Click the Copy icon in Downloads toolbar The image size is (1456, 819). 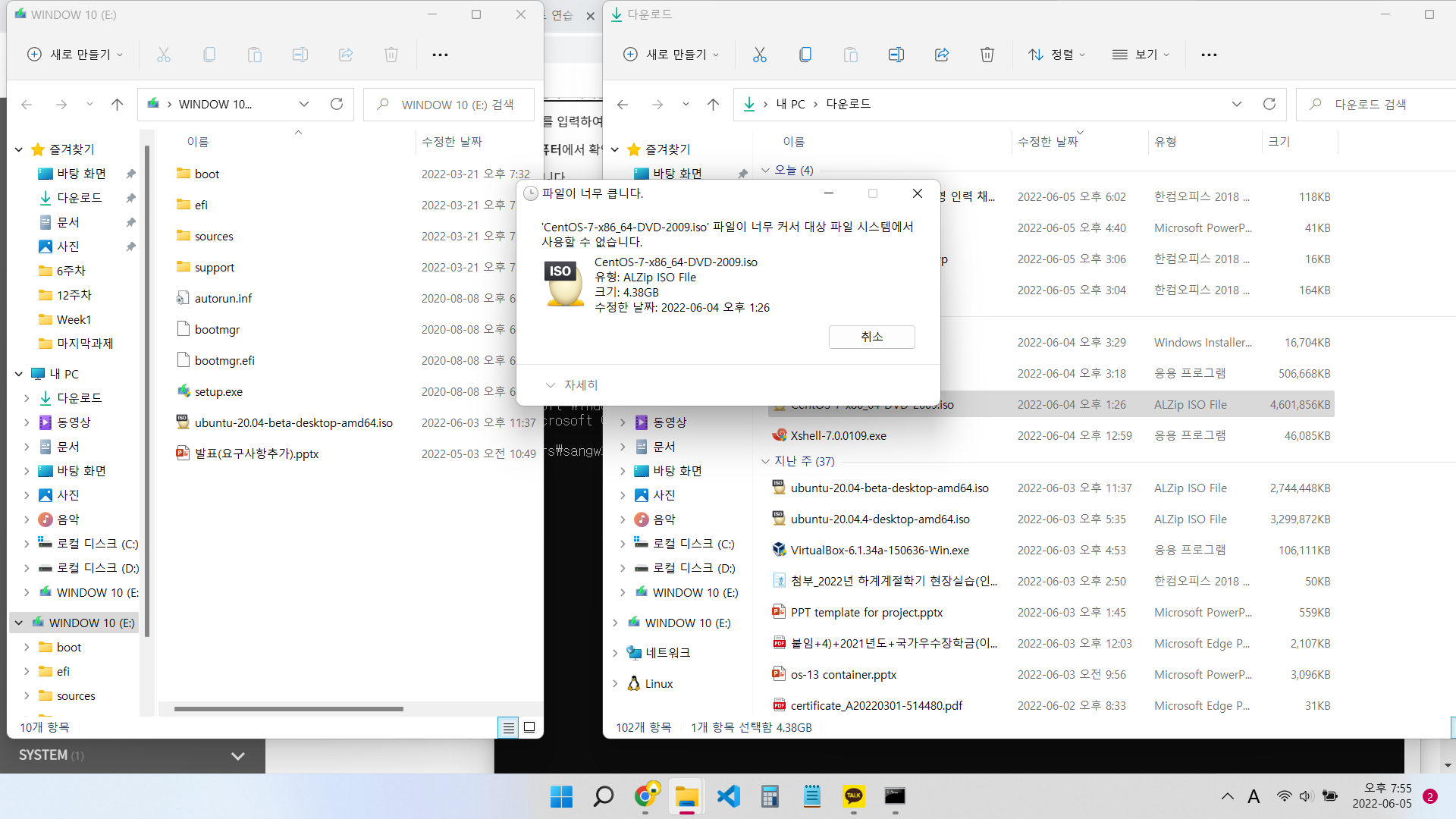pos(805,55)
